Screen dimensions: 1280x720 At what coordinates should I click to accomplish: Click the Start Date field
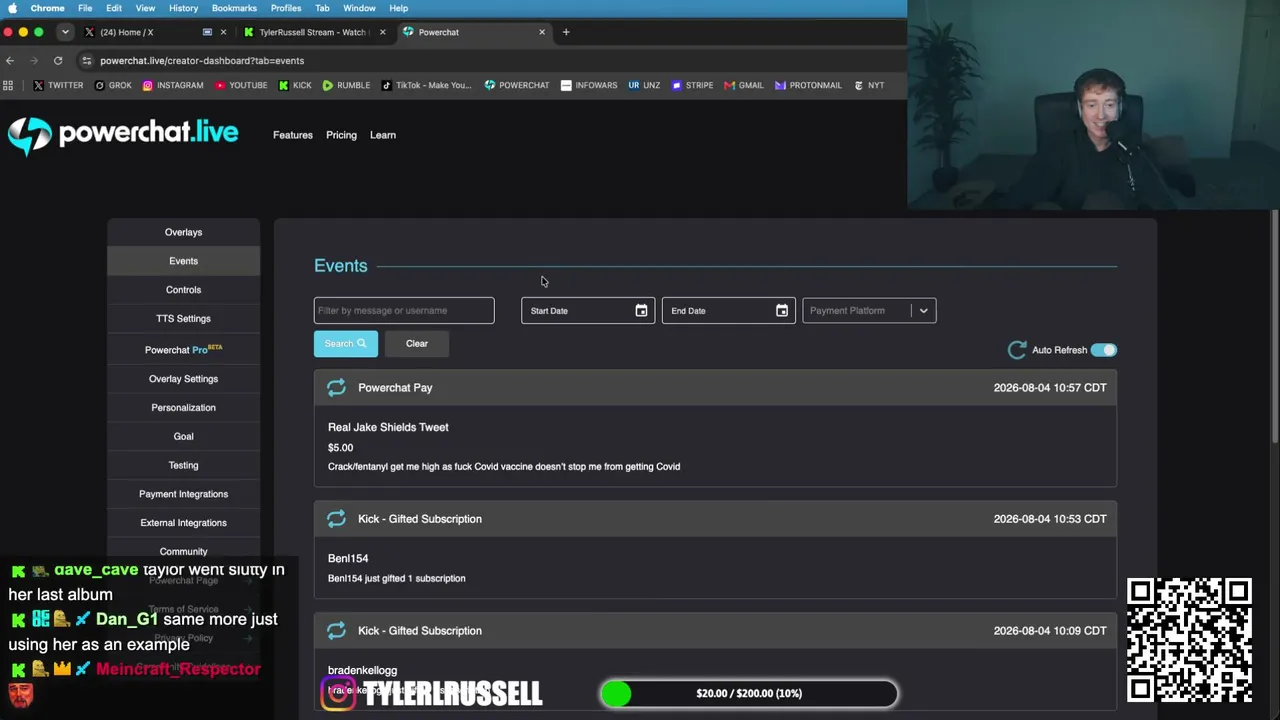point(588,310)
